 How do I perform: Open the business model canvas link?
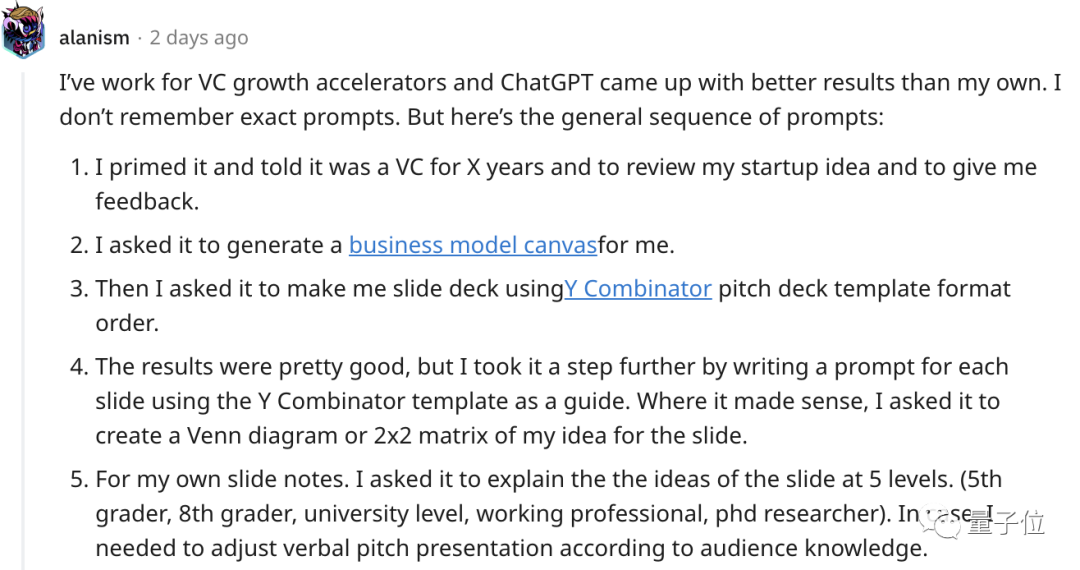tap(472, 245)
